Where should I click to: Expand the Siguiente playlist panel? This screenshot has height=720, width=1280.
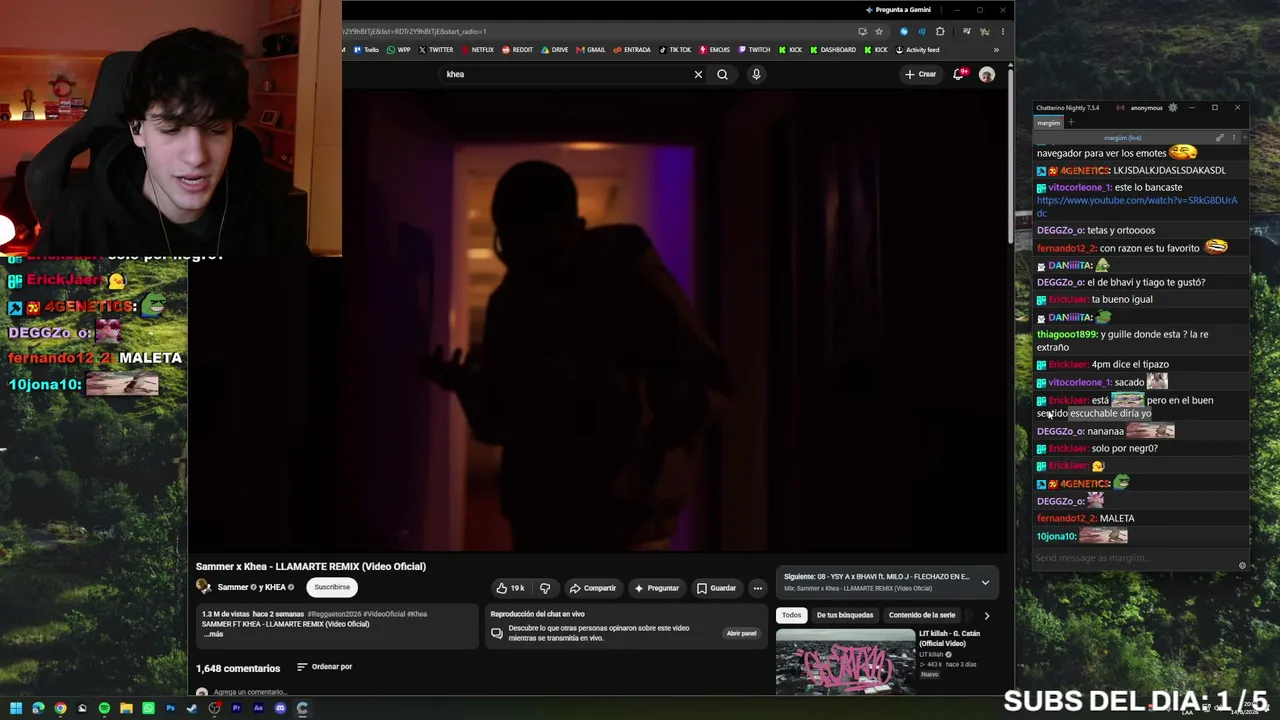[985, 582]
